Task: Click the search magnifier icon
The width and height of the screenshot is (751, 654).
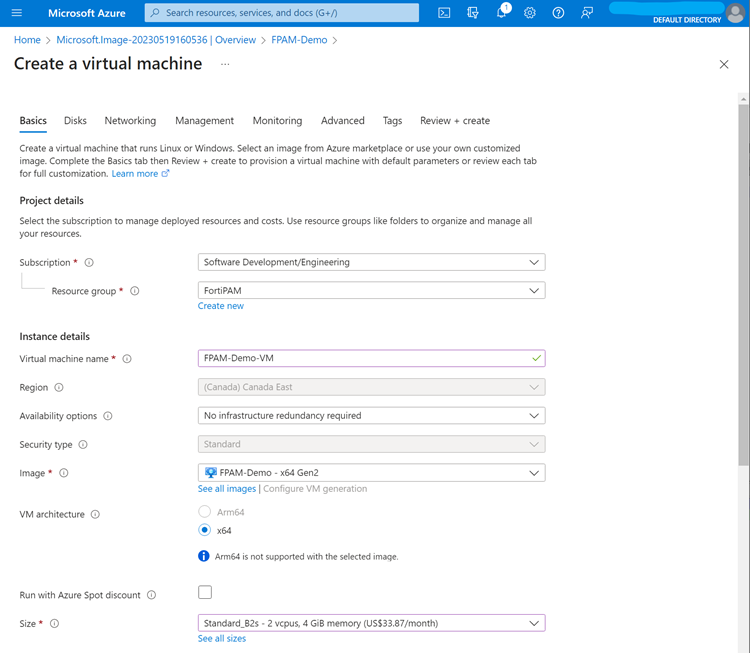Action: click(x=155, y=13)
